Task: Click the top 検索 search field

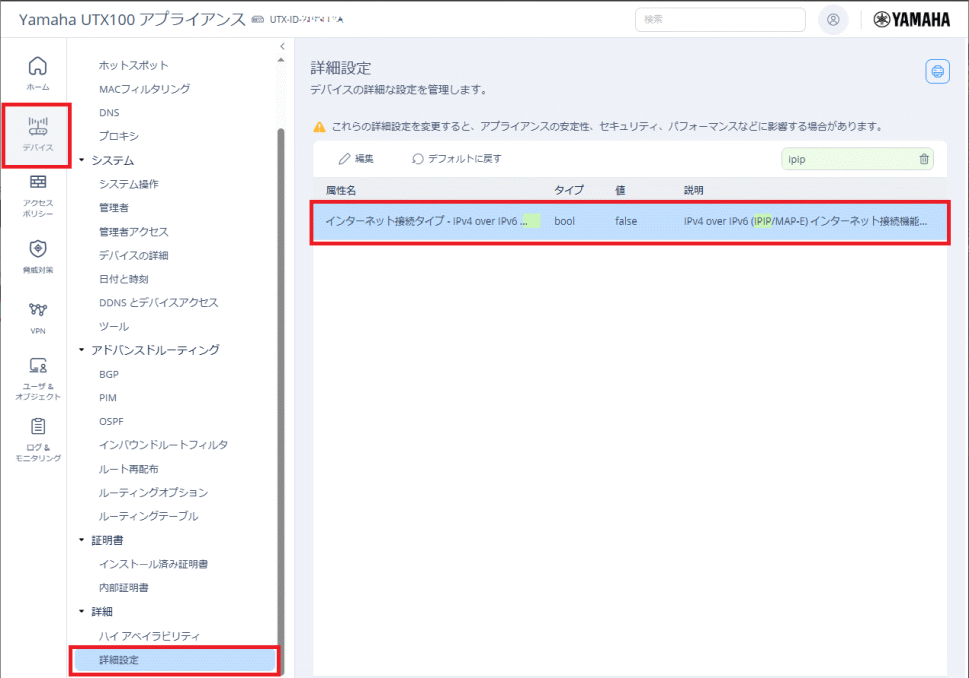Action: [x=720, y=19]
